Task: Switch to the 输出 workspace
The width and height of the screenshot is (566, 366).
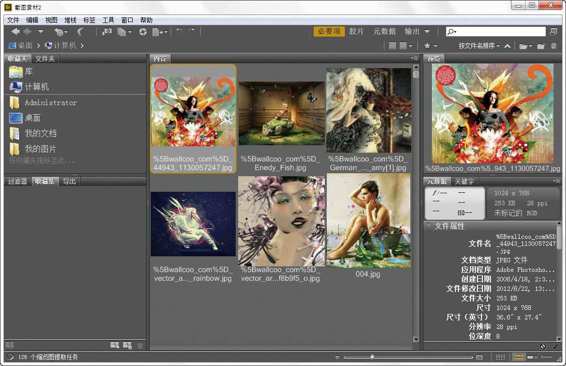Action: (x=412, y=31)
